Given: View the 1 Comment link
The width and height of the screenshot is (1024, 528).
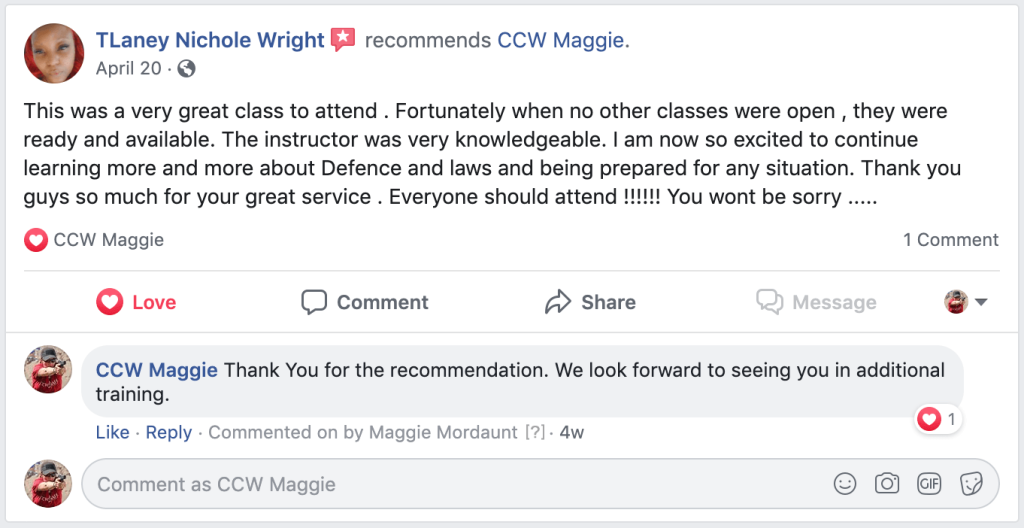Looking at the screenshot, I should click(x=950, y=240).
